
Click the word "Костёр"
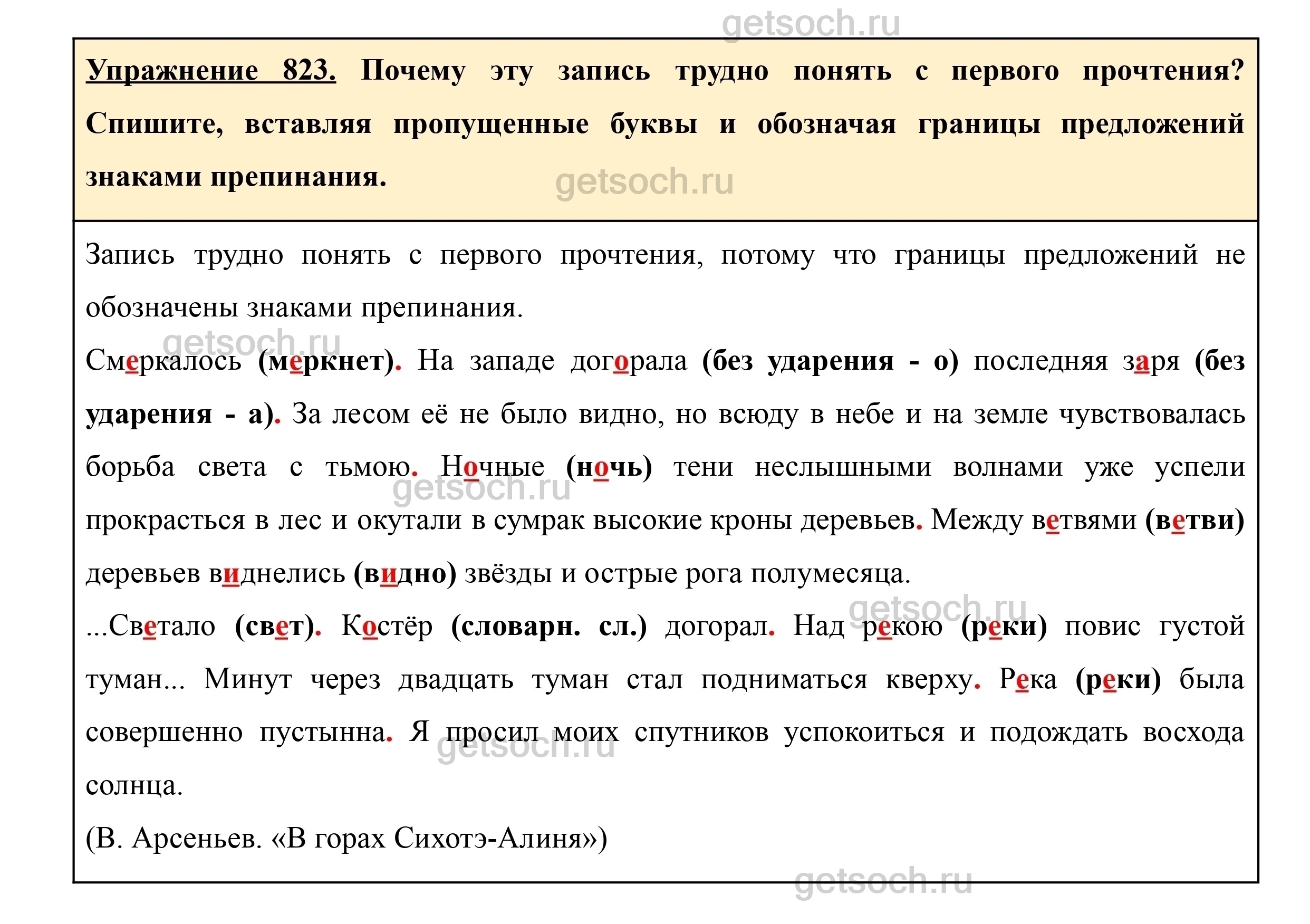click(387, 627)
